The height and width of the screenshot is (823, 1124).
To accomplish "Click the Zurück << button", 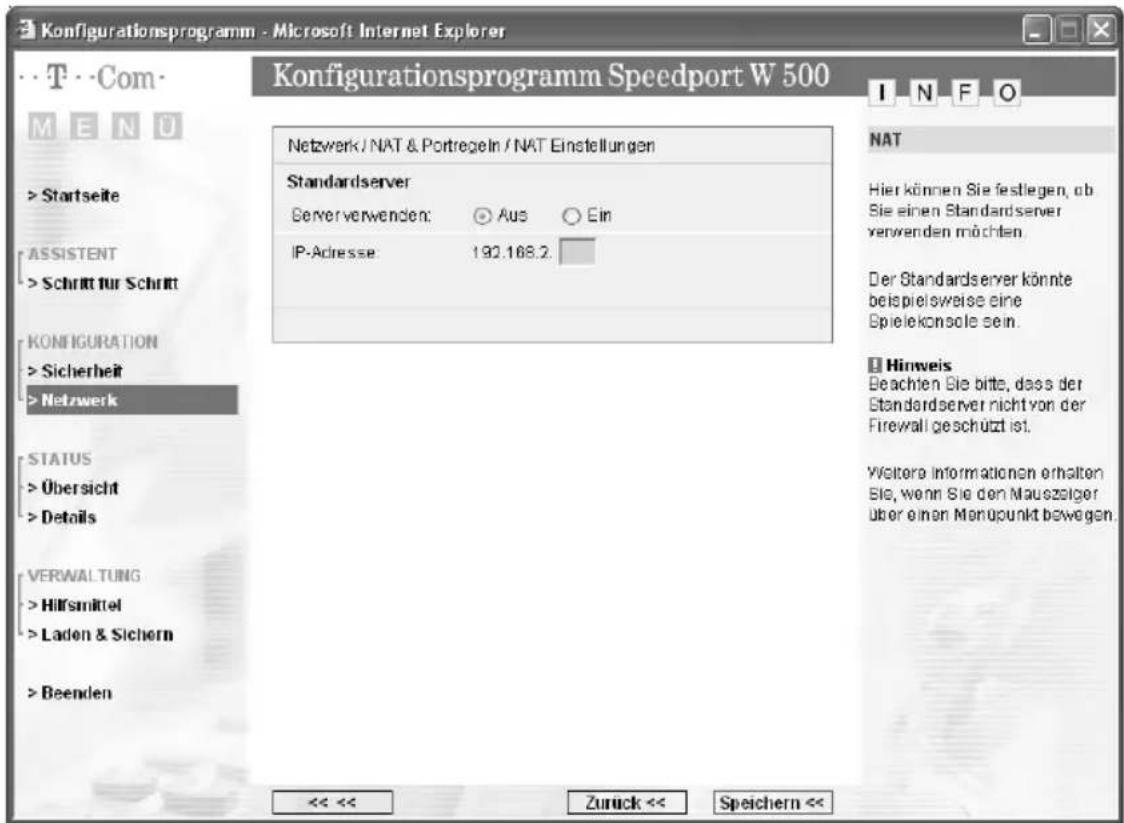I will tap(627, 802).
